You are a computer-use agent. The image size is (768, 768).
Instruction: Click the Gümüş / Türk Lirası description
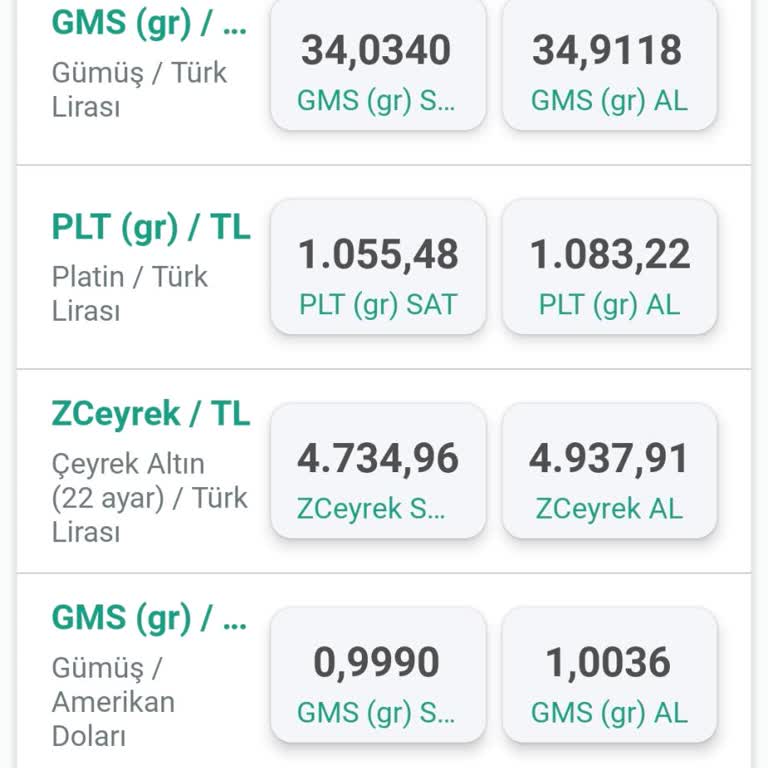click(x=139, y=89)
